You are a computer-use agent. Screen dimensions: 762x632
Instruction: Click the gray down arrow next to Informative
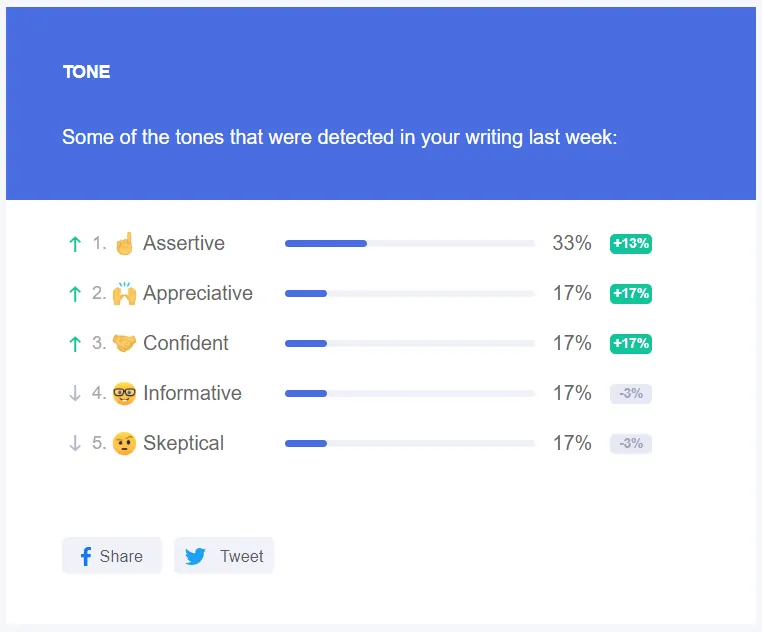tap(75, 393)
